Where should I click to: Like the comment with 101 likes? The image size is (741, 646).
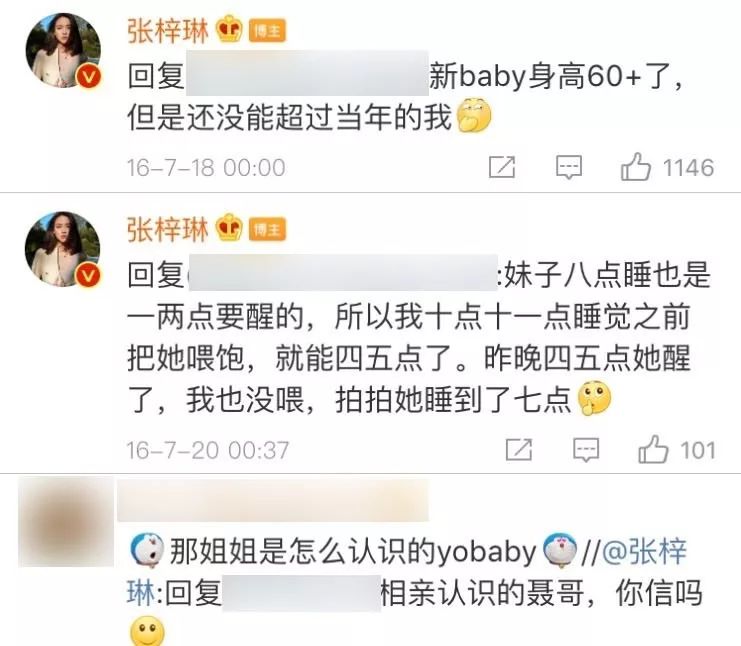click(x=653, y=449)
